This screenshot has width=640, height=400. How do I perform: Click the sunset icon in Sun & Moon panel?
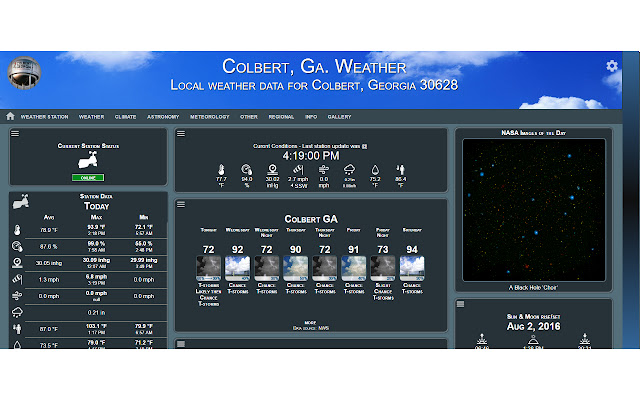click(585, 339)
